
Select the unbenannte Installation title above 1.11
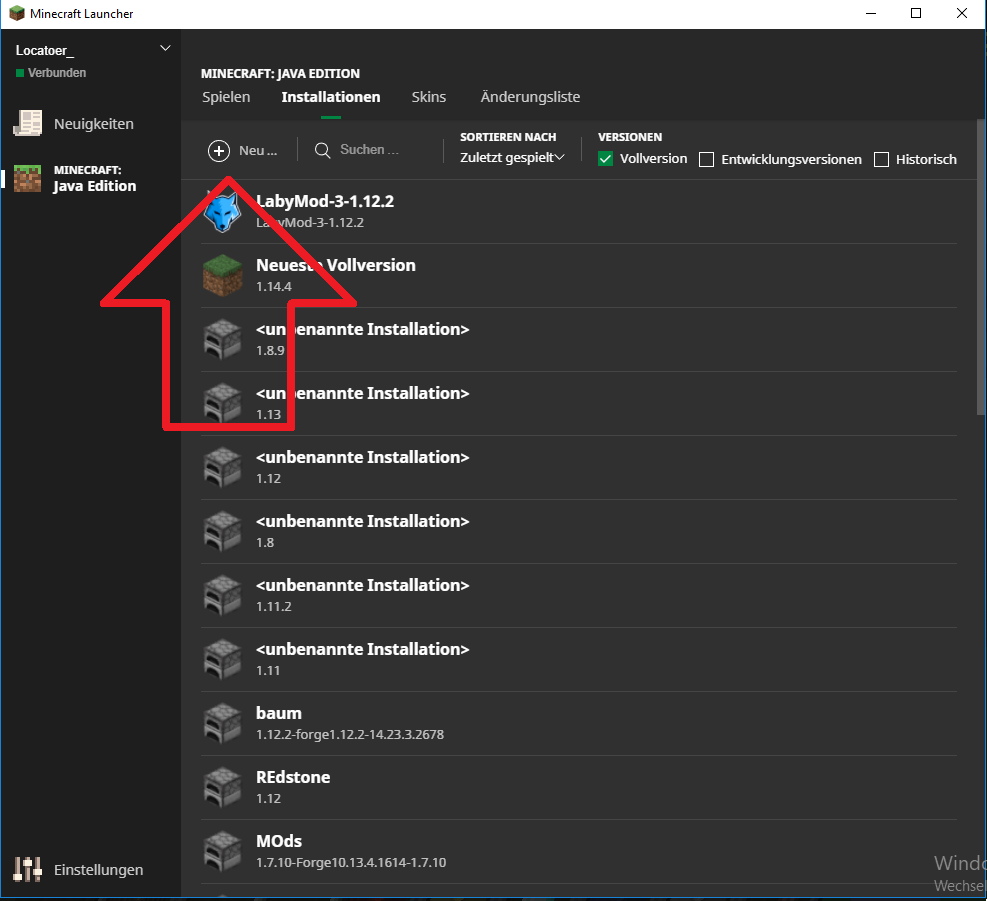pos(363,649)
